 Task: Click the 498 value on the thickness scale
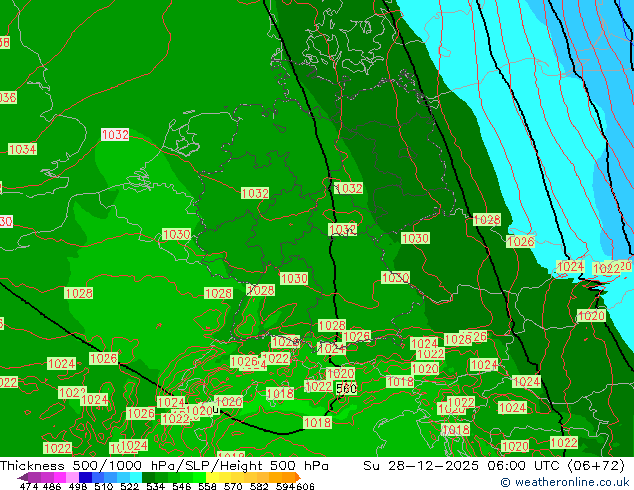(78, 486)
